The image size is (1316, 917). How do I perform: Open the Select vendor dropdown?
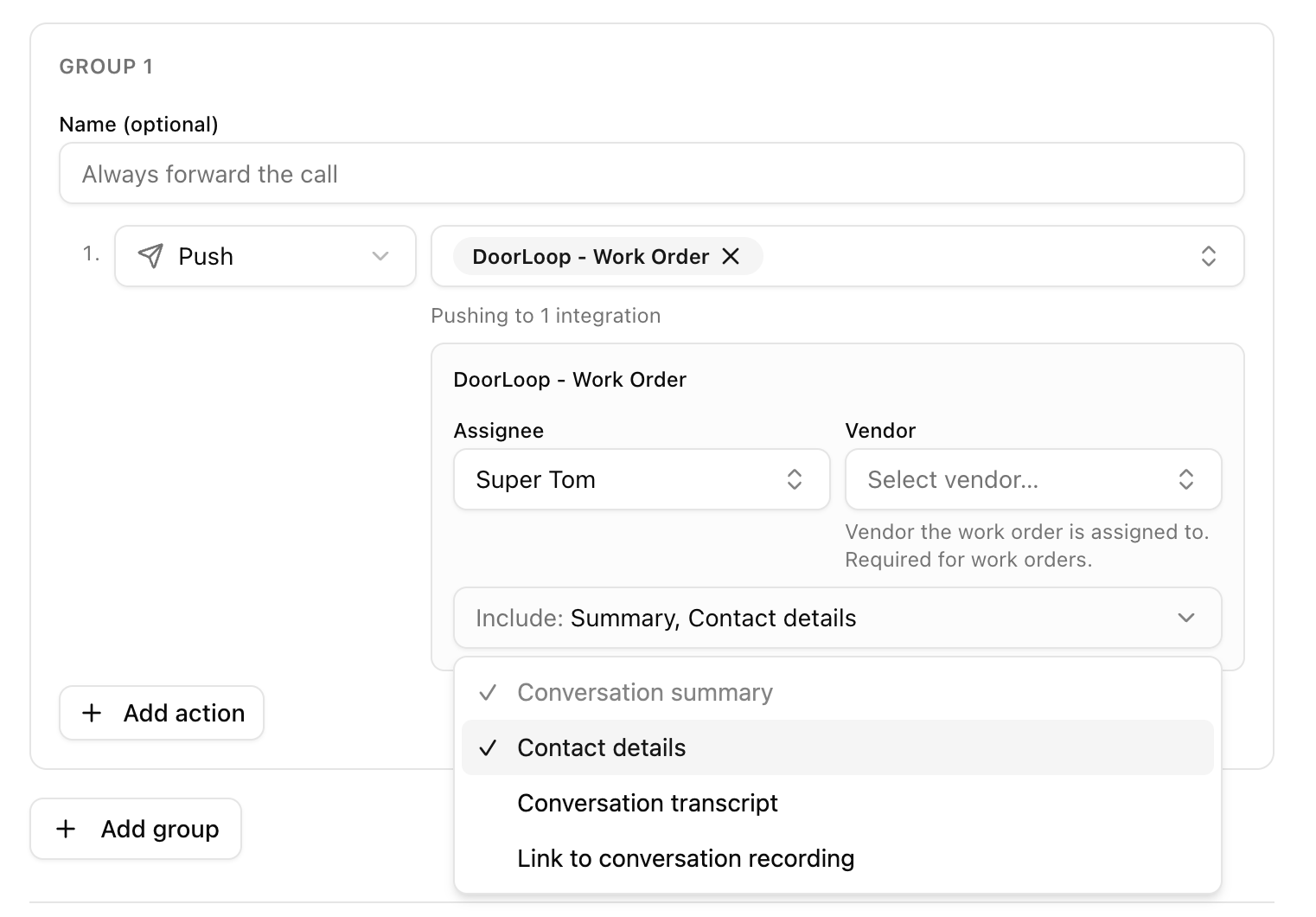(1033, 479)
